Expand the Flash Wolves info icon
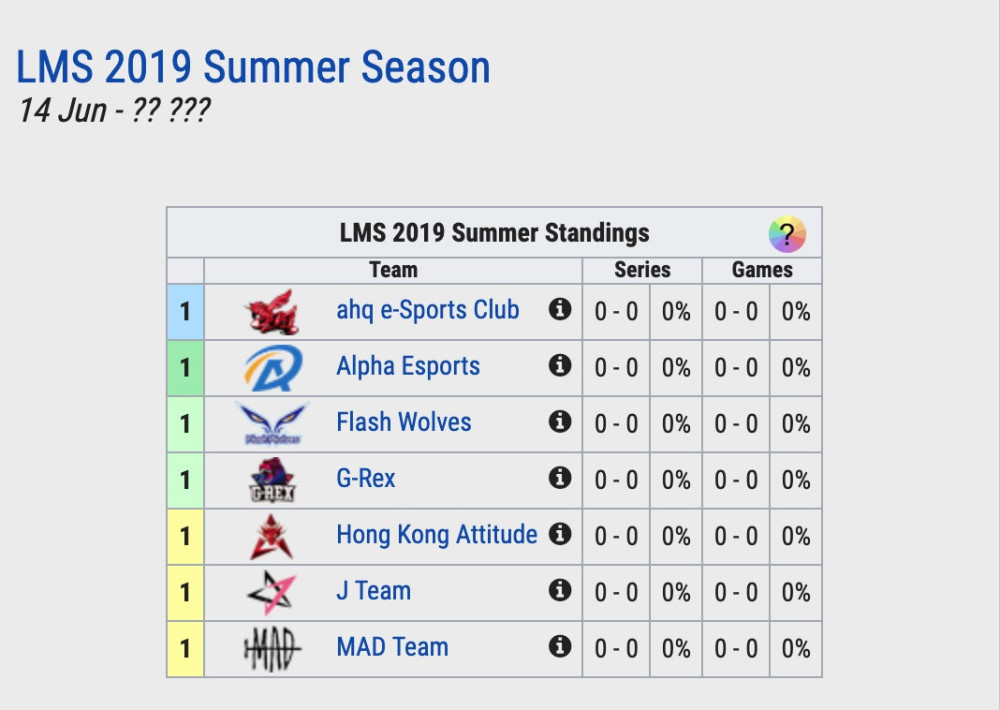1000x710 pixels. tap(560, 421)
